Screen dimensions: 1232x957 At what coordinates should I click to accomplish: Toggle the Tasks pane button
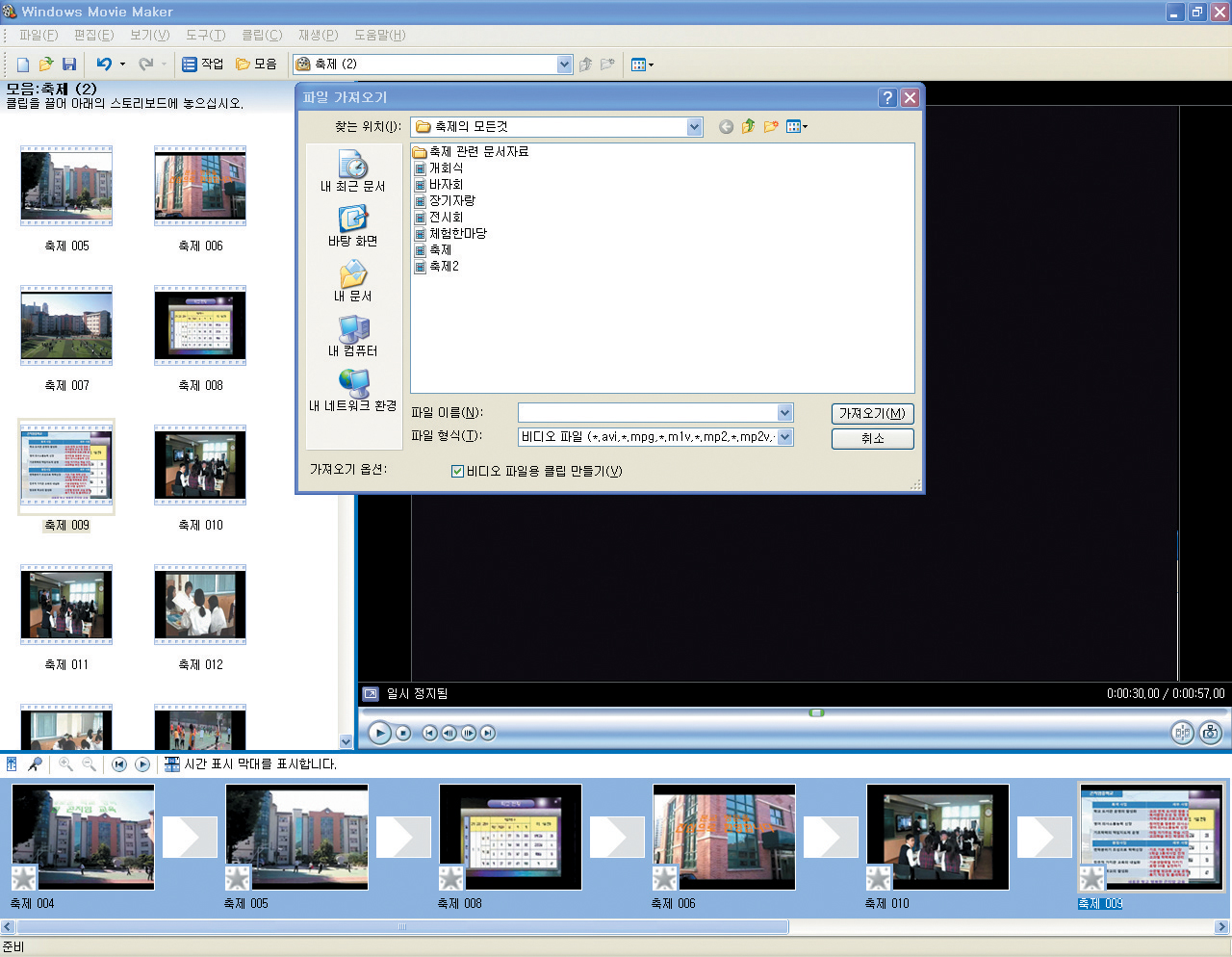[202, 65]
